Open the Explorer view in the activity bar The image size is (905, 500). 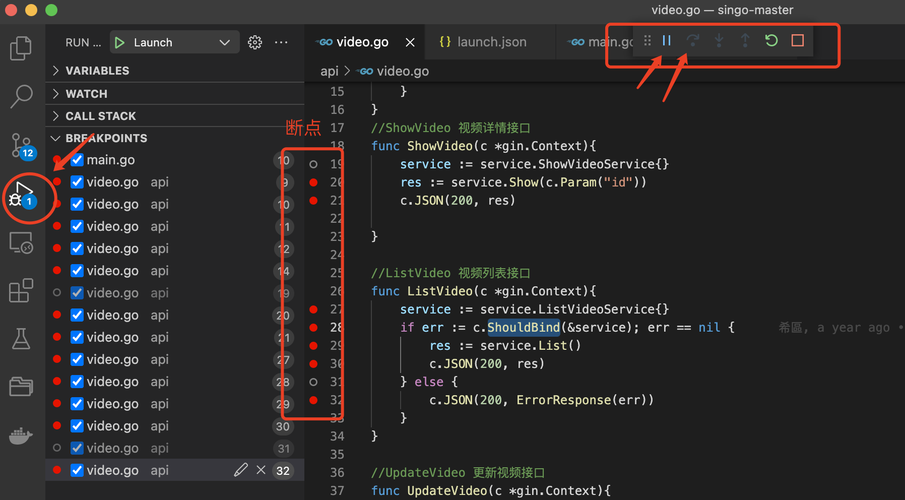click(21, 48)
